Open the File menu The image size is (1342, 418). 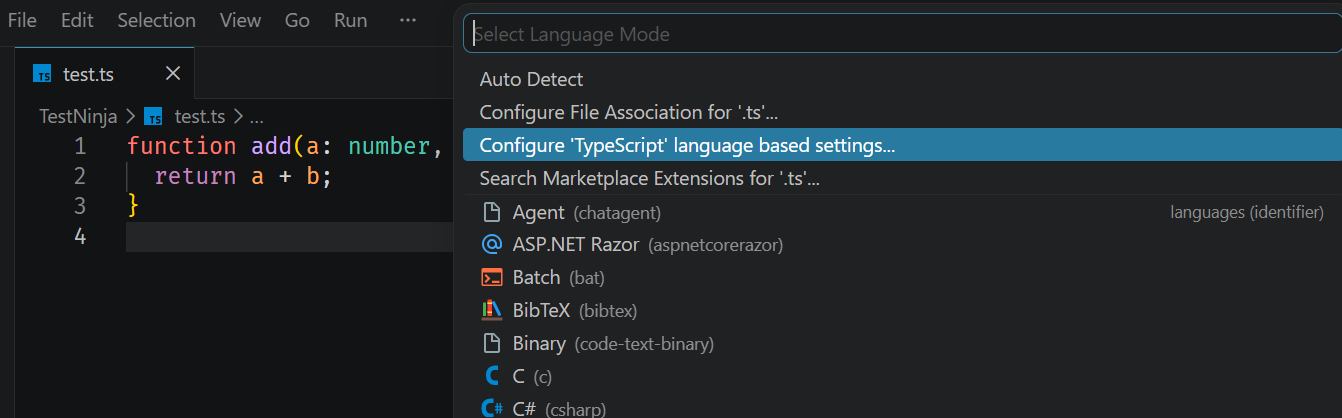[x=22, y=20]
